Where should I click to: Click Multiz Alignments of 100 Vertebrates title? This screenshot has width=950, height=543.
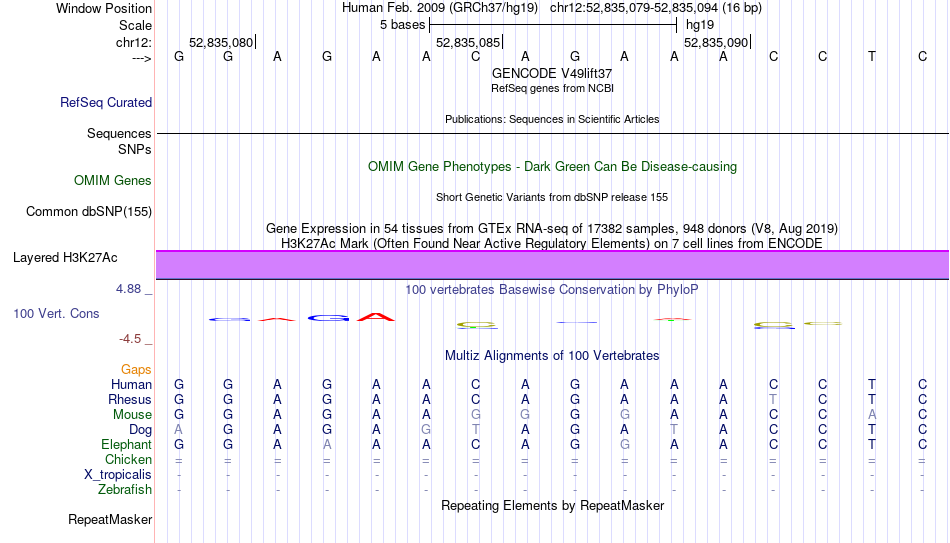pos(552,356)
